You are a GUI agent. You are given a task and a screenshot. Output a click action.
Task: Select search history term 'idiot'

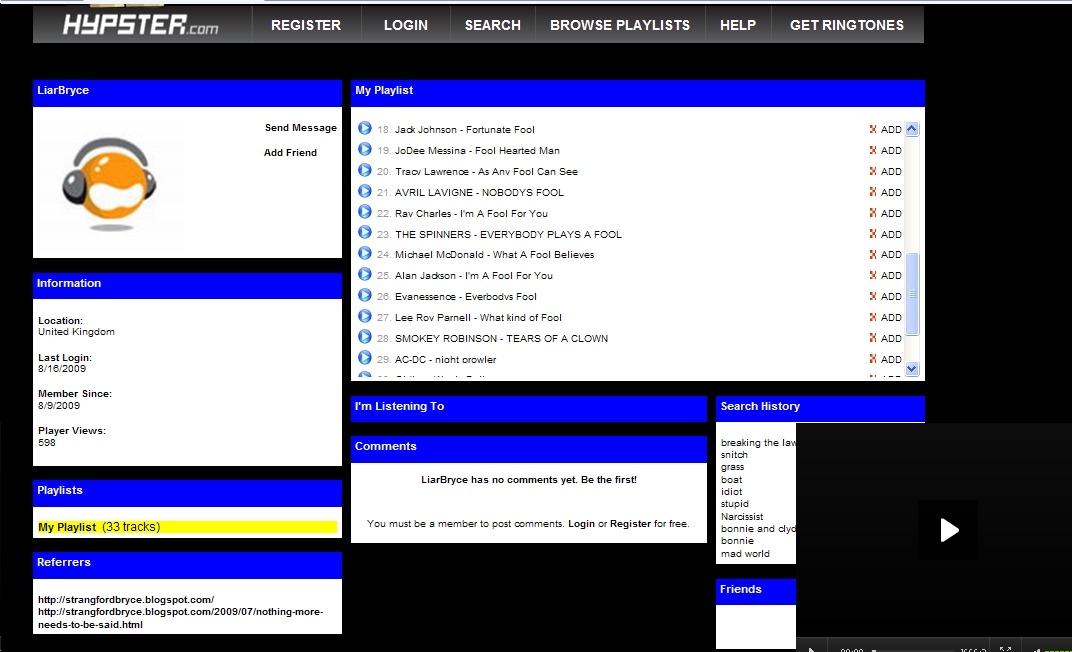point(732,491)
